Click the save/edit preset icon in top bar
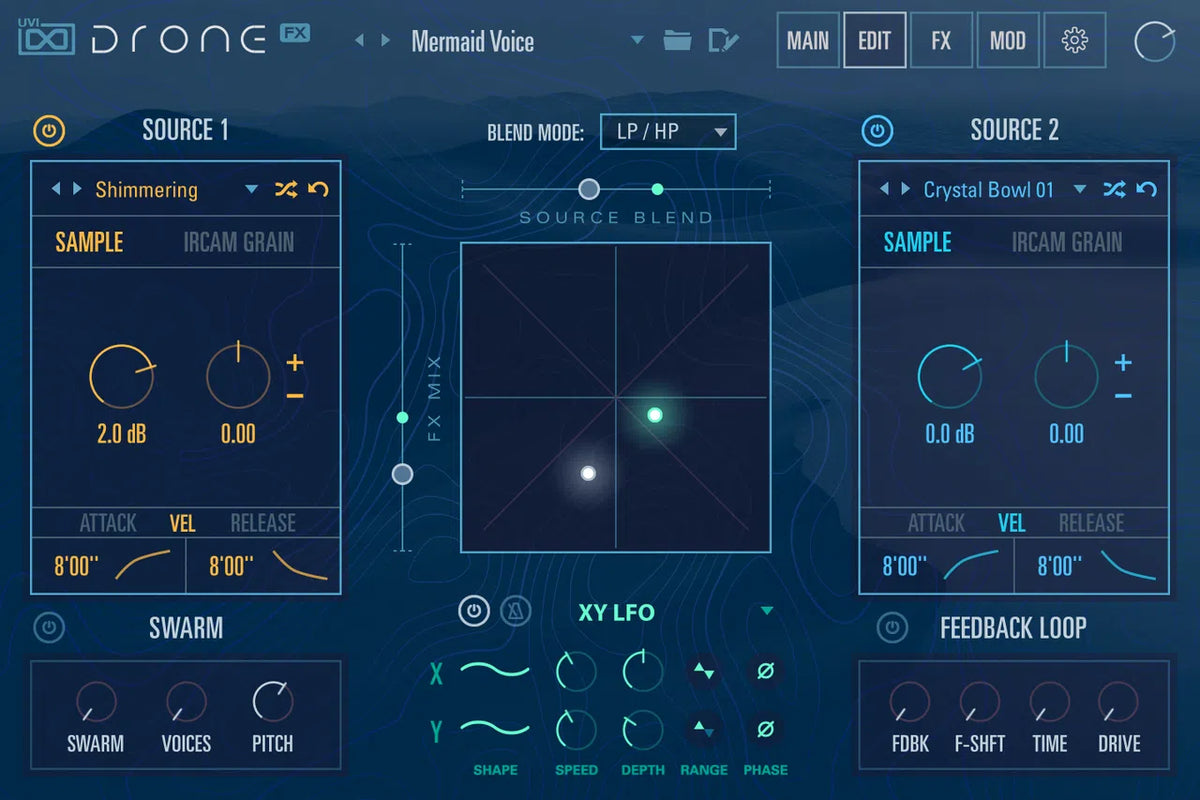Viewport: 1200px width, 800px height. pyautogui.click(x=725, y=40)
